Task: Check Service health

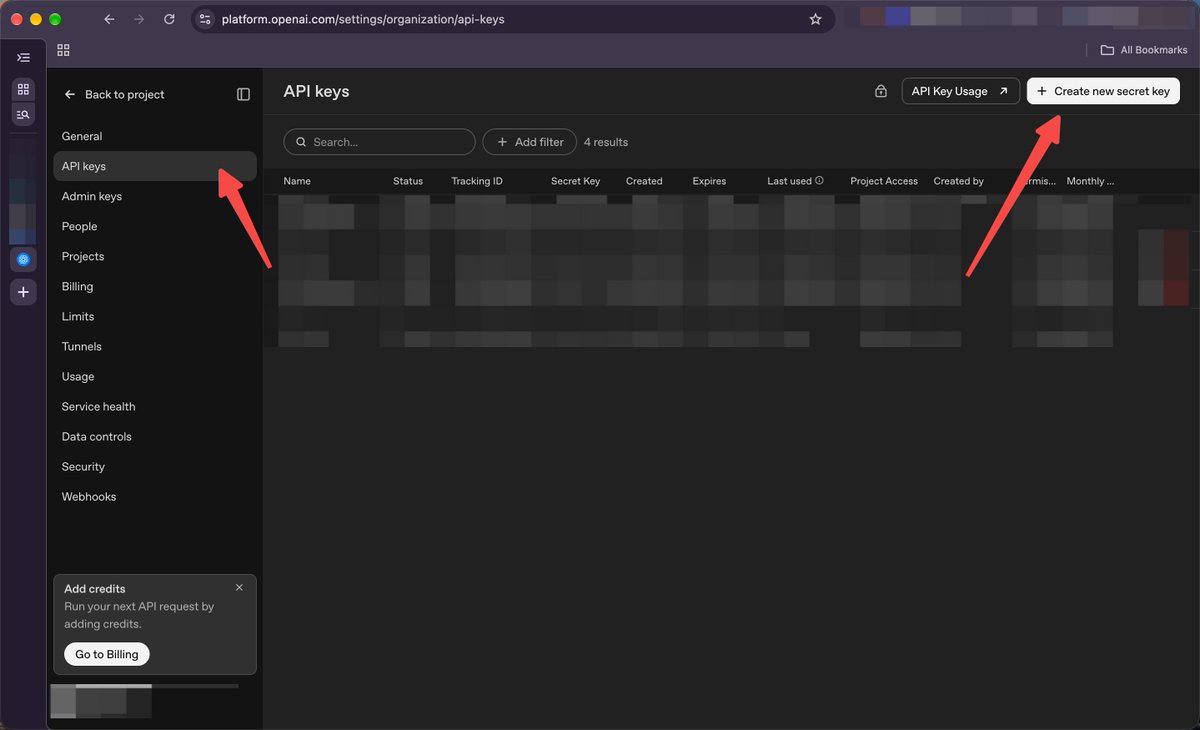Action: (x=155, y=406)
